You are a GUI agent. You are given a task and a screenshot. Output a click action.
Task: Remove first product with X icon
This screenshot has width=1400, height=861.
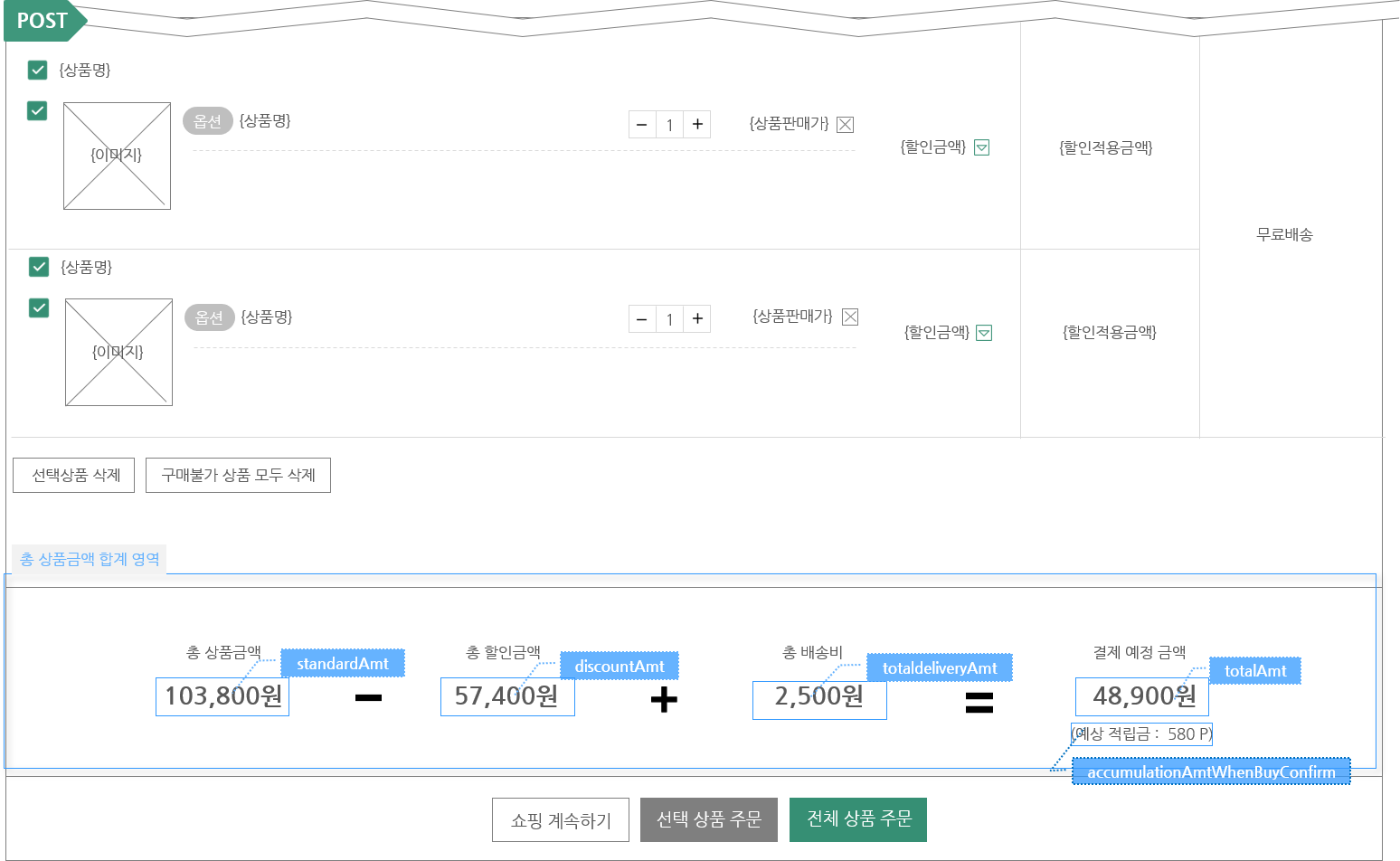846,125
